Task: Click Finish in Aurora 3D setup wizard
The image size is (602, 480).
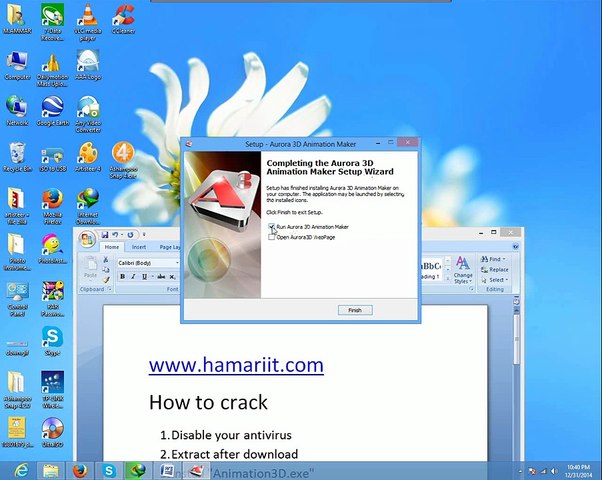Action: 355,310
